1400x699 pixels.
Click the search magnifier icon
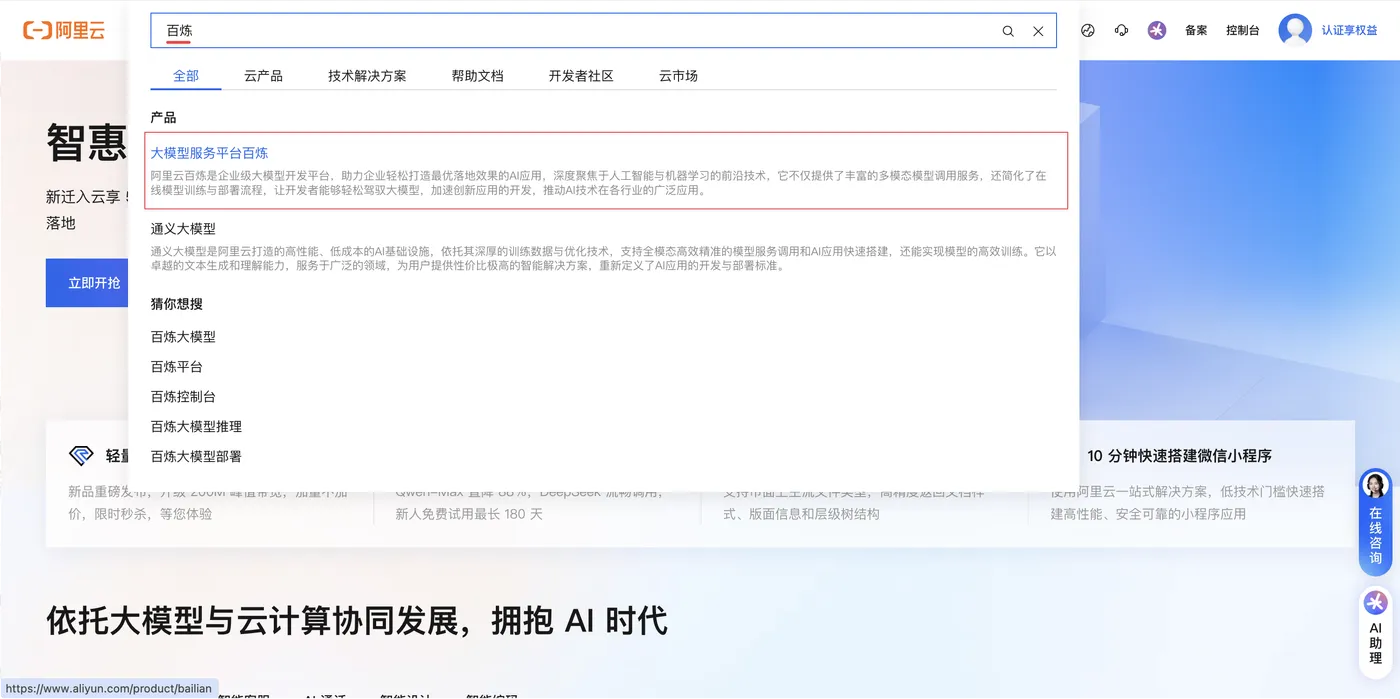(x=1008, y=31)
